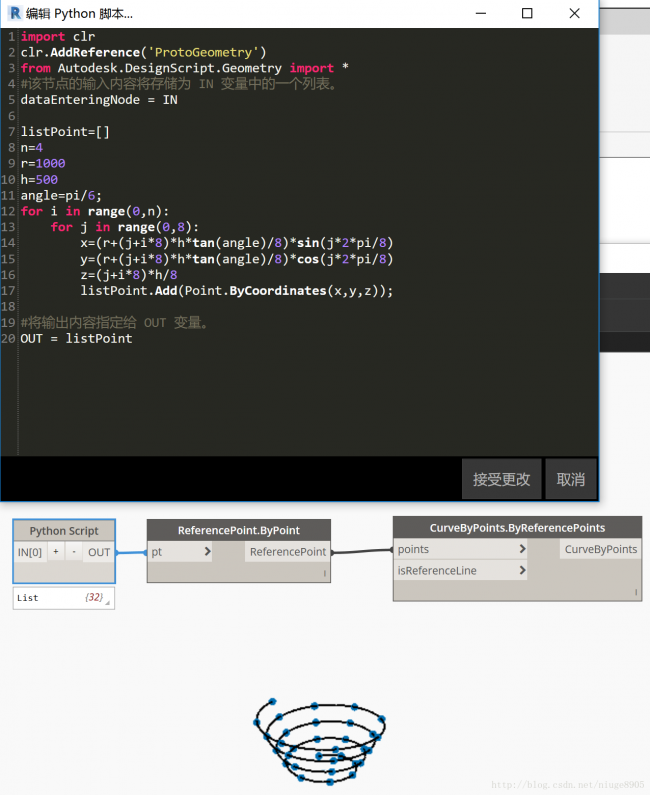This screenshot has height=795, width=650.
Task: Click the OUT port of Python Script
Action: click(99, 552)
